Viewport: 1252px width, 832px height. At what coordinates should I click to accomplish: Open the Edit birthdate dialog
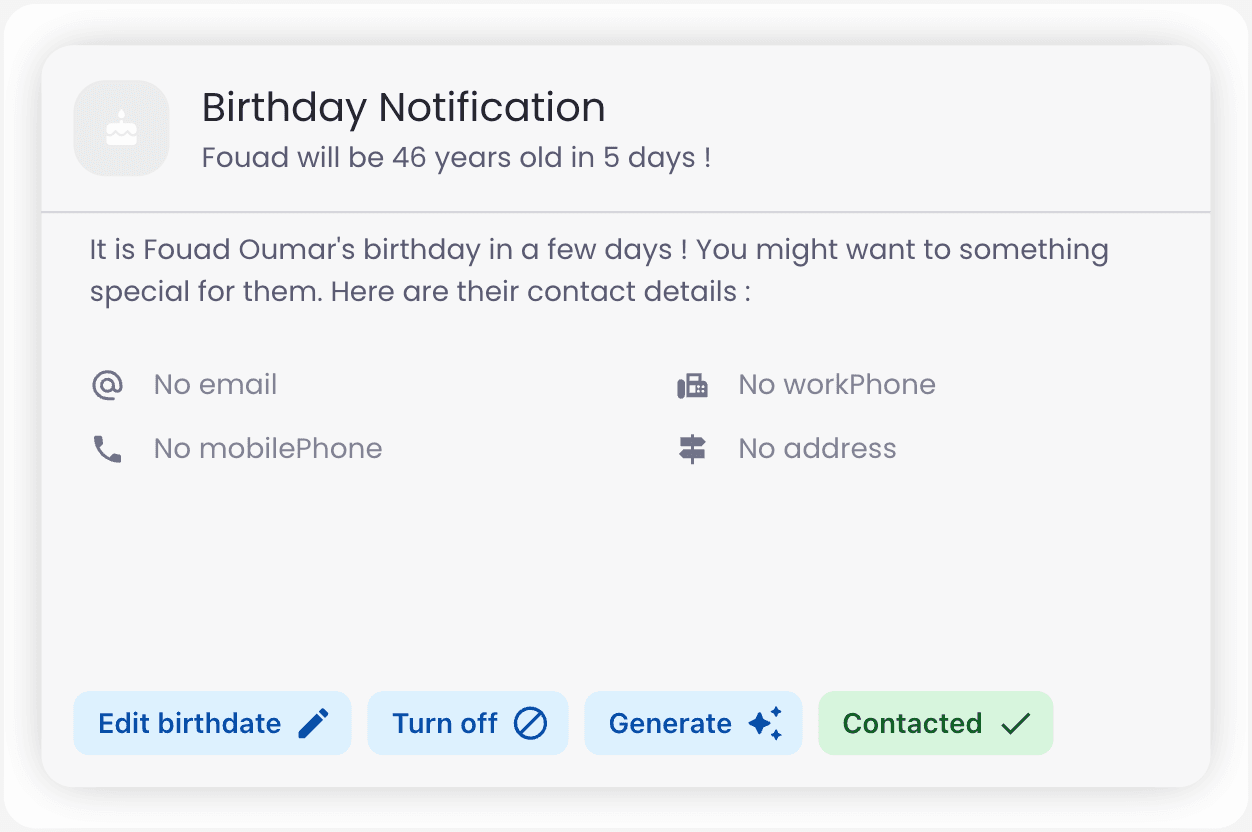(212, 722)
